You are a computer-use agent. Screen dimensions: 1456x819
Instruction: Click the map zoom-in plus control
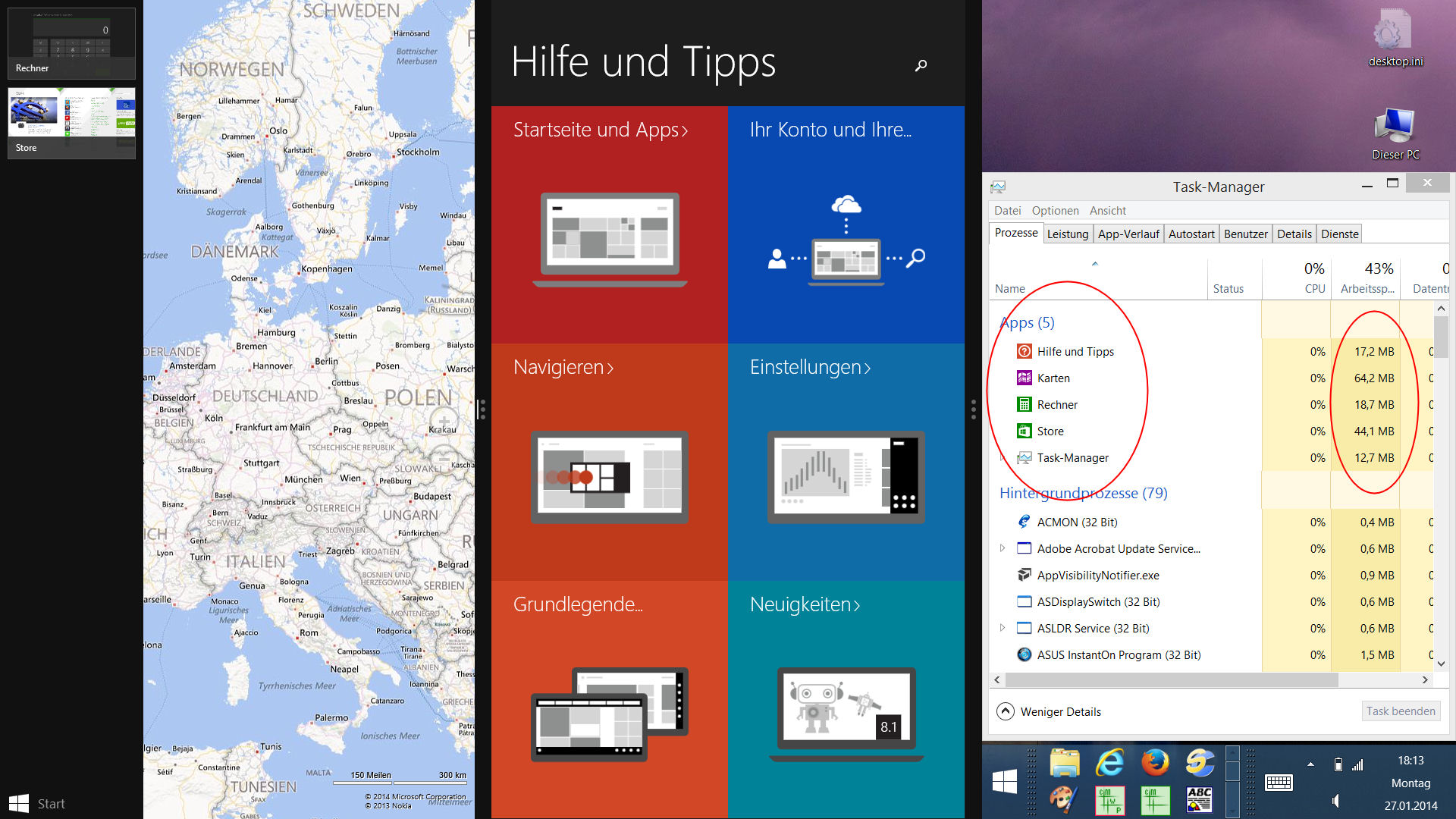[444, 421]
